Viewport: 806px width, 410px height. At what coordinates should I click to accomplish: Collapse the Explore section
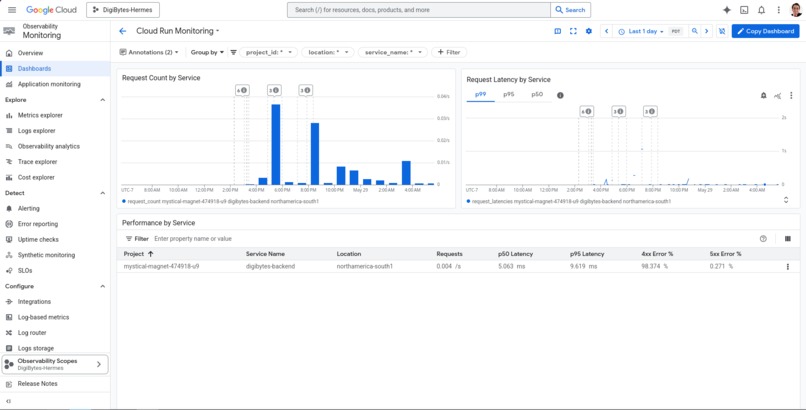[x=102, y=100]
